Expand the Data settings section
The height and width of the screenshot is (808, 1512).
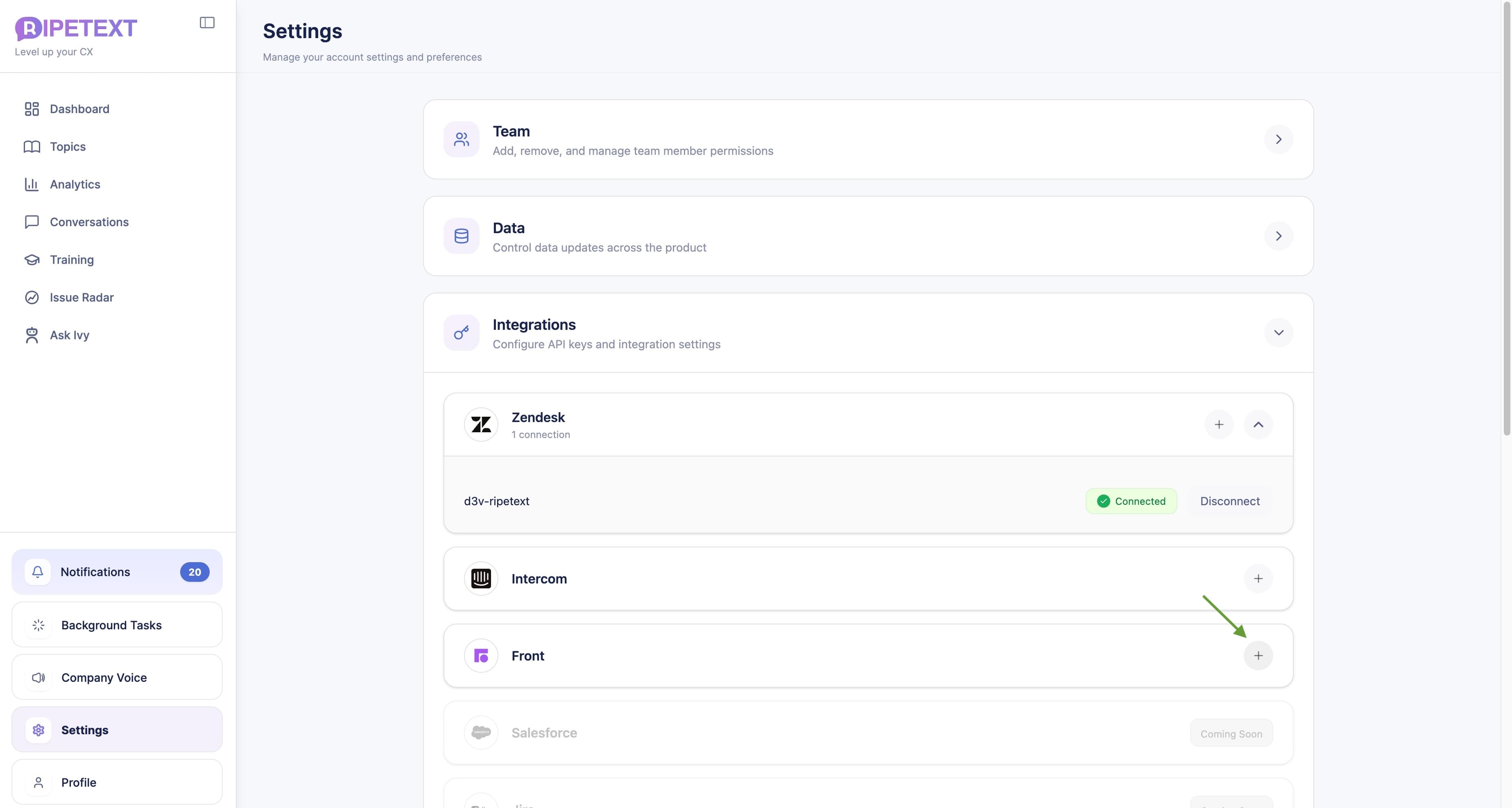tap(1279, 236)
